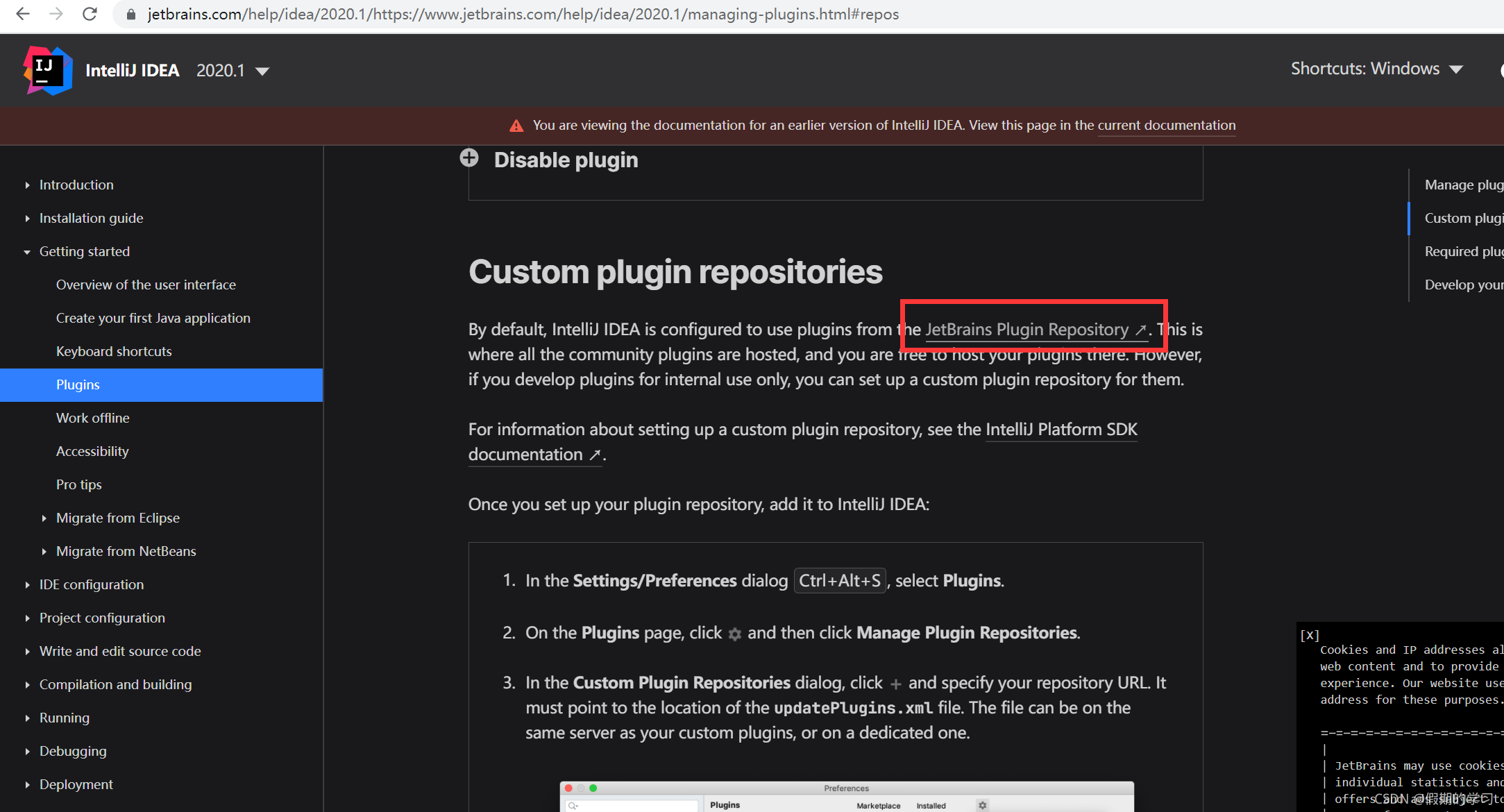The image size is (1504, 812).
Task: Open Installation guide section
Action: (x=91, y=218)
